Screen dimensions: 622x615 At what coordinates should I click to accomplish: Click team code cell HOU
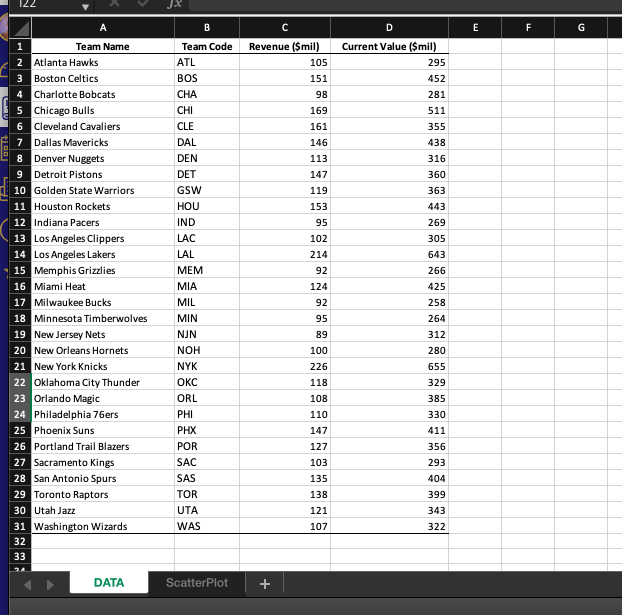[x=207, y=206]
